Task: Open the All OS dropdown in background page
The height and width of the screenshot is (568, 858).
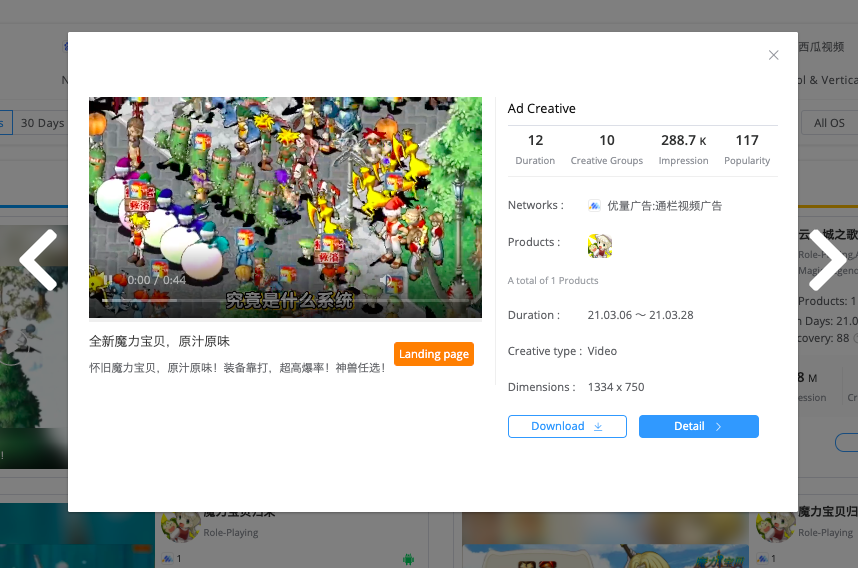Action: (x=829, y=123)
